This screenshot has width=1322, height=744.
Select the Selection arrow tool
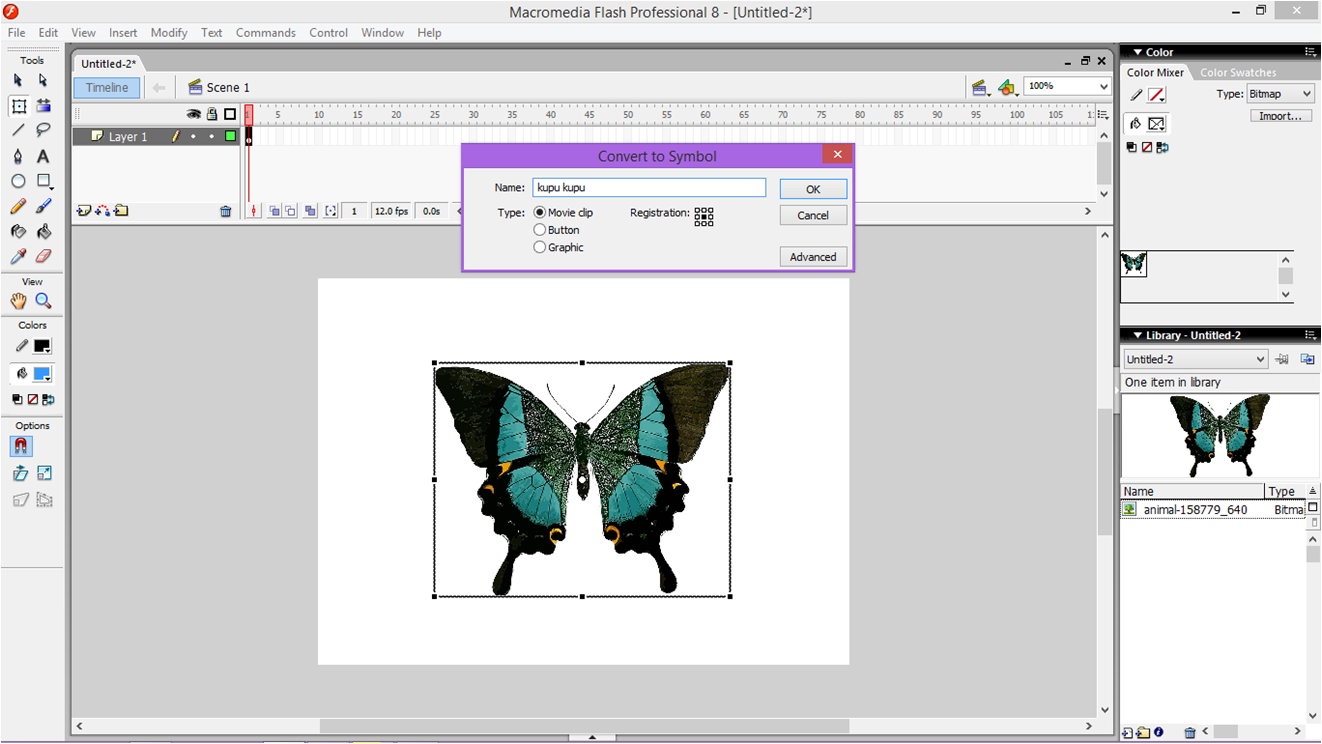(18, 80)
